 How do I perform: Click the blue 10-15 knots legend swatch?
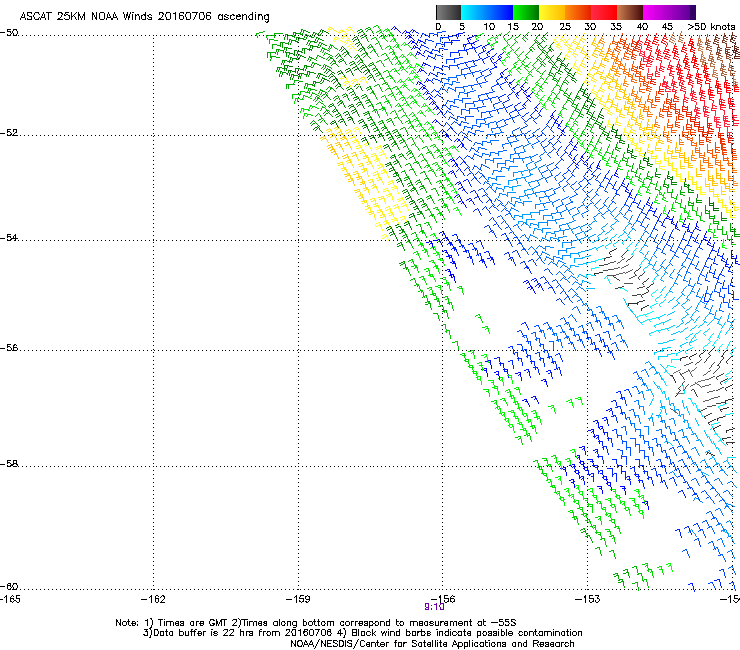coord(500,12)
